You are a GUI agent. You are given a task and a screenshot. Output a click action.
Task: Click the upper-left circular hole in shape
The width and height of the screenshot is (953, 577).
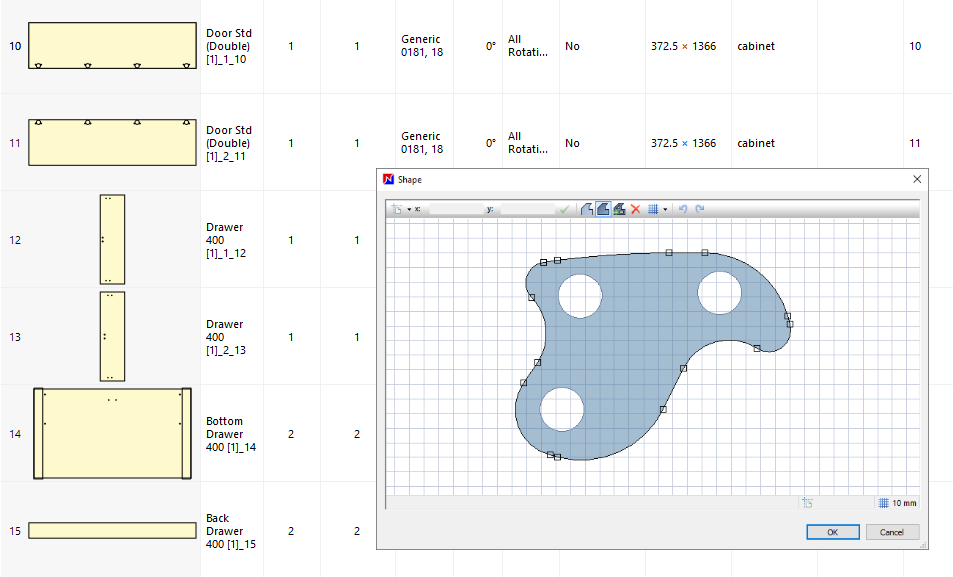(580, 296)
